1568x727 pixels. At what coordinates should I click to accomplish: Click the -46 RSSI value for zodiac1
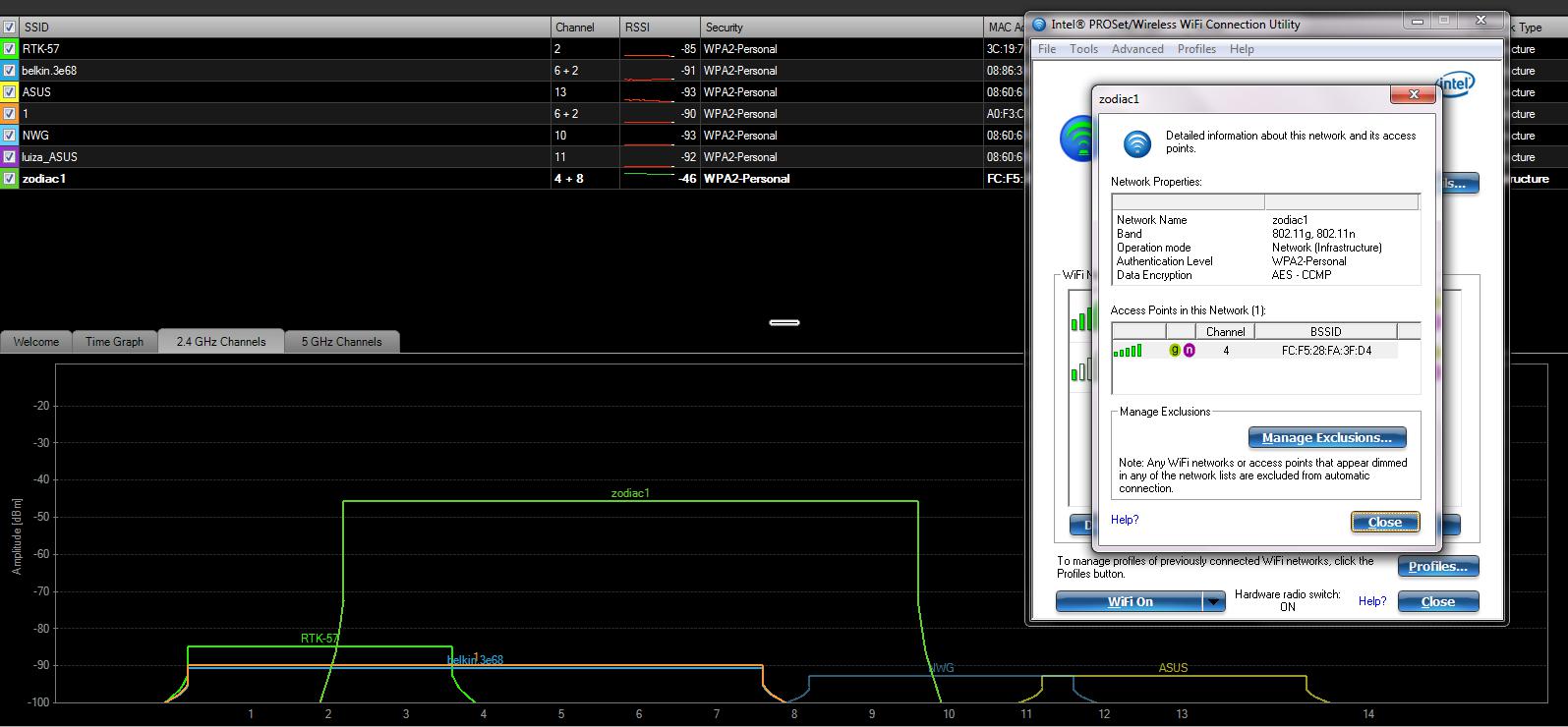tap(686, 179)
